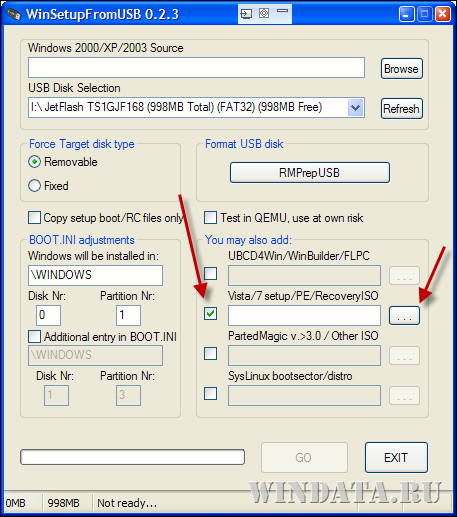Launch RMPrepUSB format tool

pyautogui.click(x=310, y=173)
